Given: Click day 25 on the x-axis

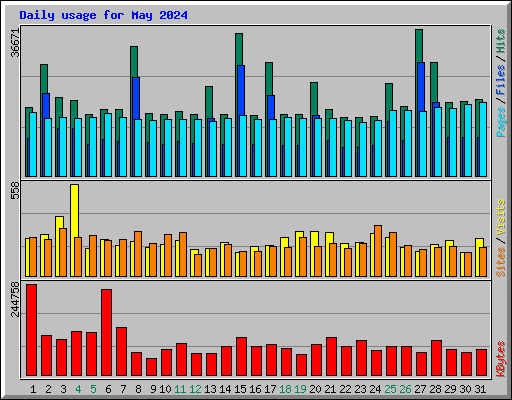Looking at the screenshot, I should (390, 389).
